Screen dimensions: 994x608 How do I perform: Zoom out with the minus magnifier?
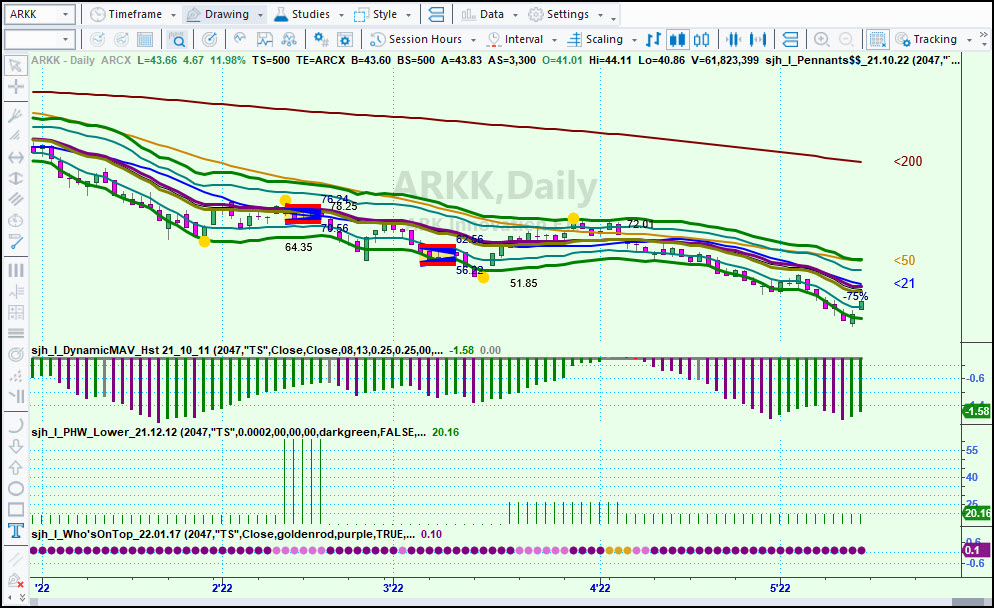click(x=846, y=40)
